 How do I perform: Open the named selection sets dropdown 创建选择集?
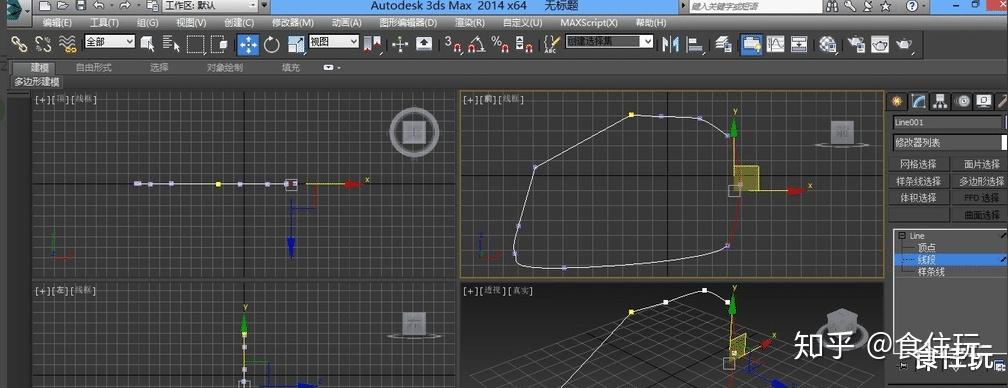click(x=609, y=42)
